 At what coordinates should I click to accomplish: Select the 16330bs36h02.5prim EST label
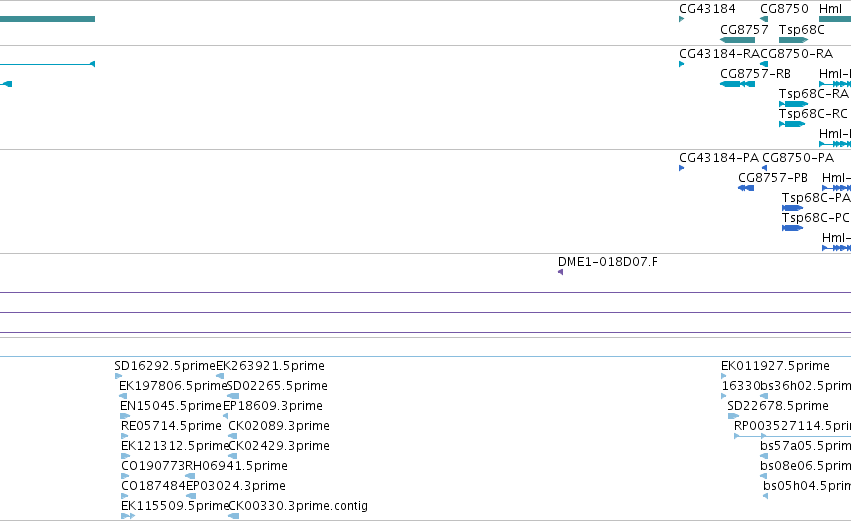coord(786,386)
